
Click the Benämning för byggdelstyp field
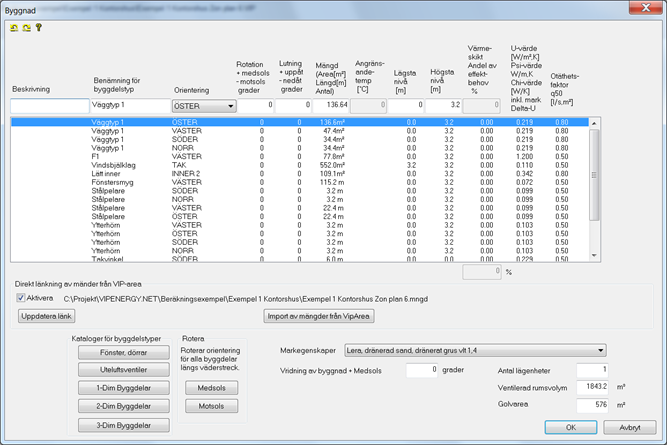click(x=130, y=106)
